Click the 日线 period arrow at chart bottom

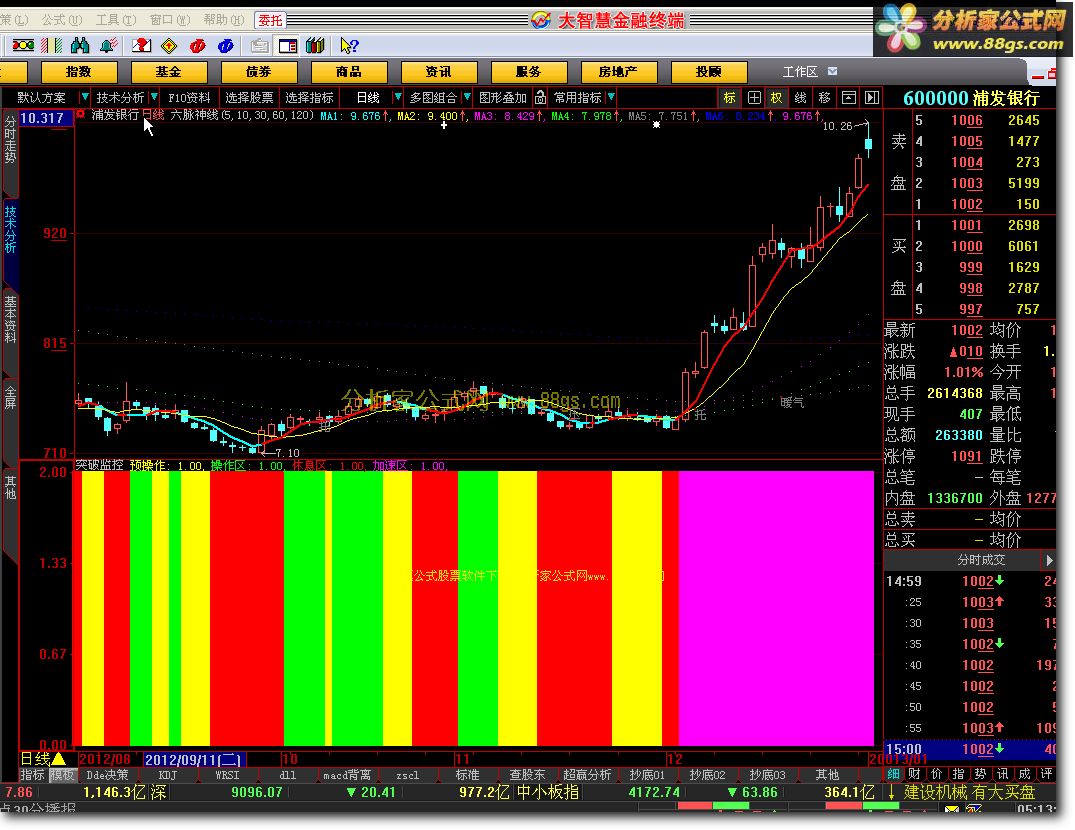(59, 759)
